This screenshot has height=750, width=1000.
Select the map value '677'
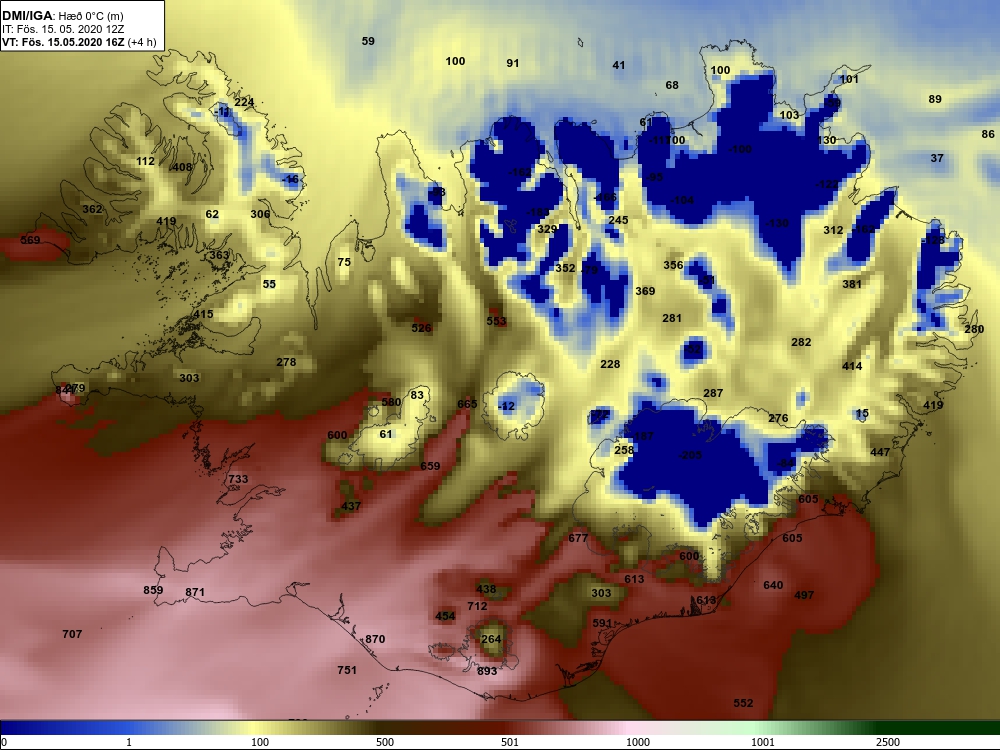click(x=578, y=538)
